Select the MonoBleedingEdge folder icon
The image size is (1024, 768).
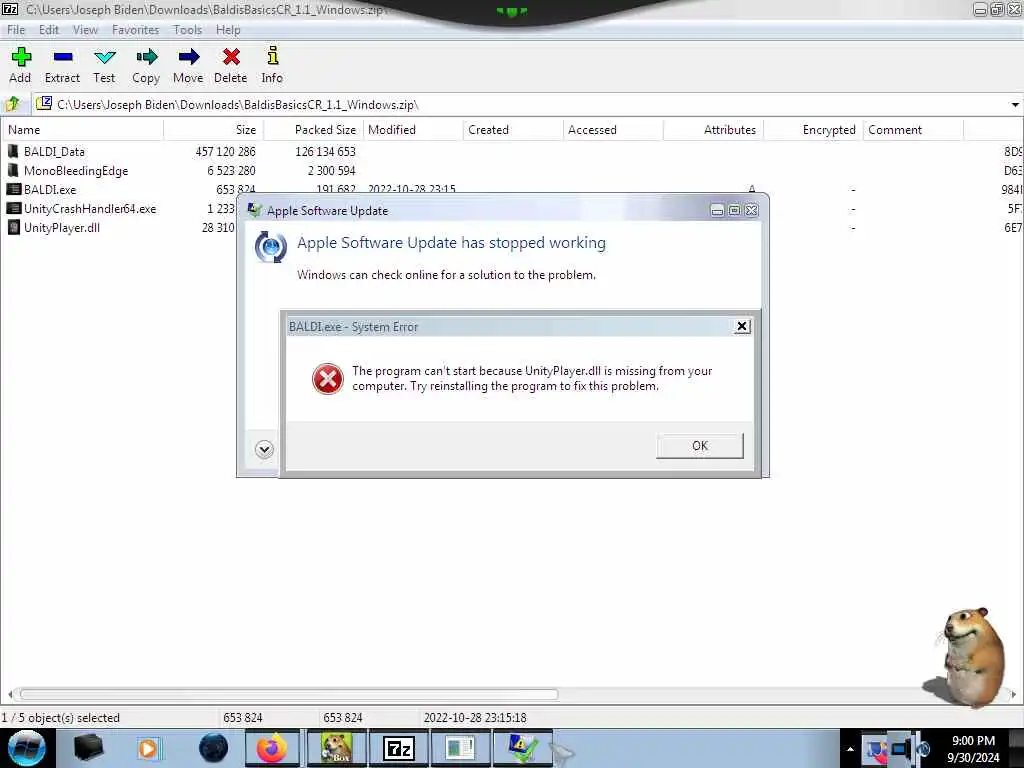tap(13, 170)
